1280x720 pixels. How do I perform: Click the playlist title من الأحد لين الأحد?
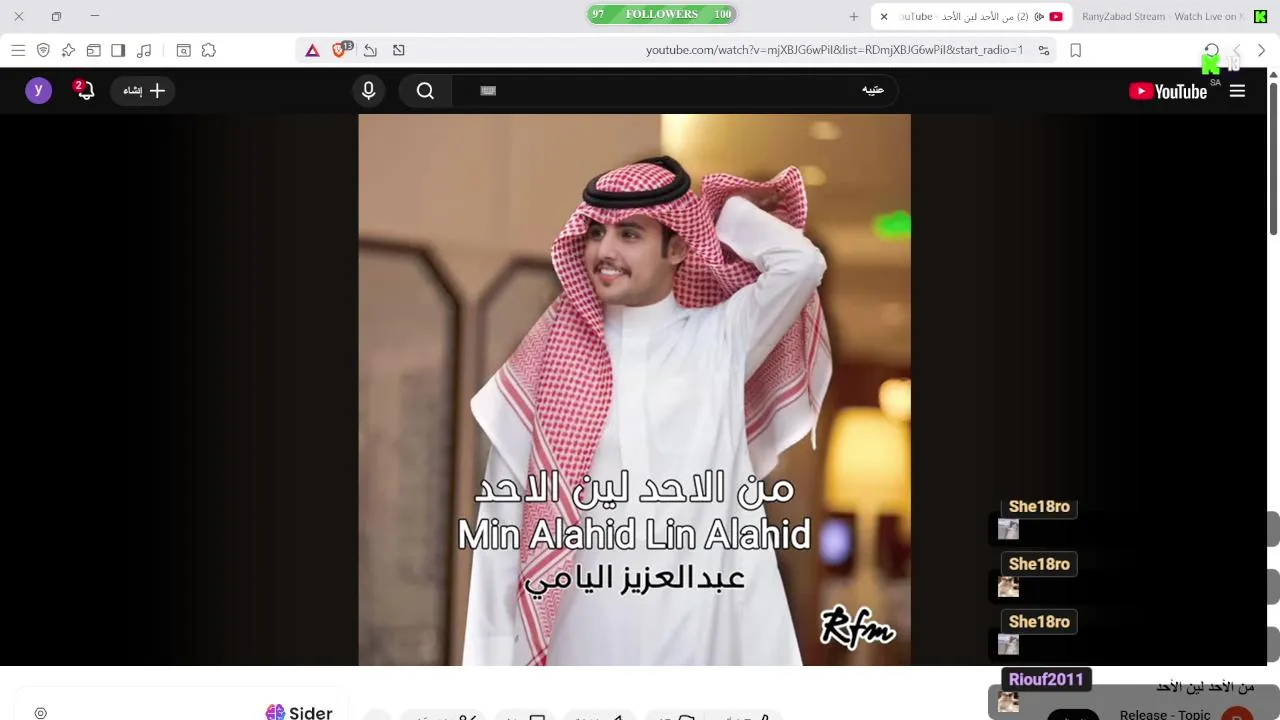point(1205,687)
